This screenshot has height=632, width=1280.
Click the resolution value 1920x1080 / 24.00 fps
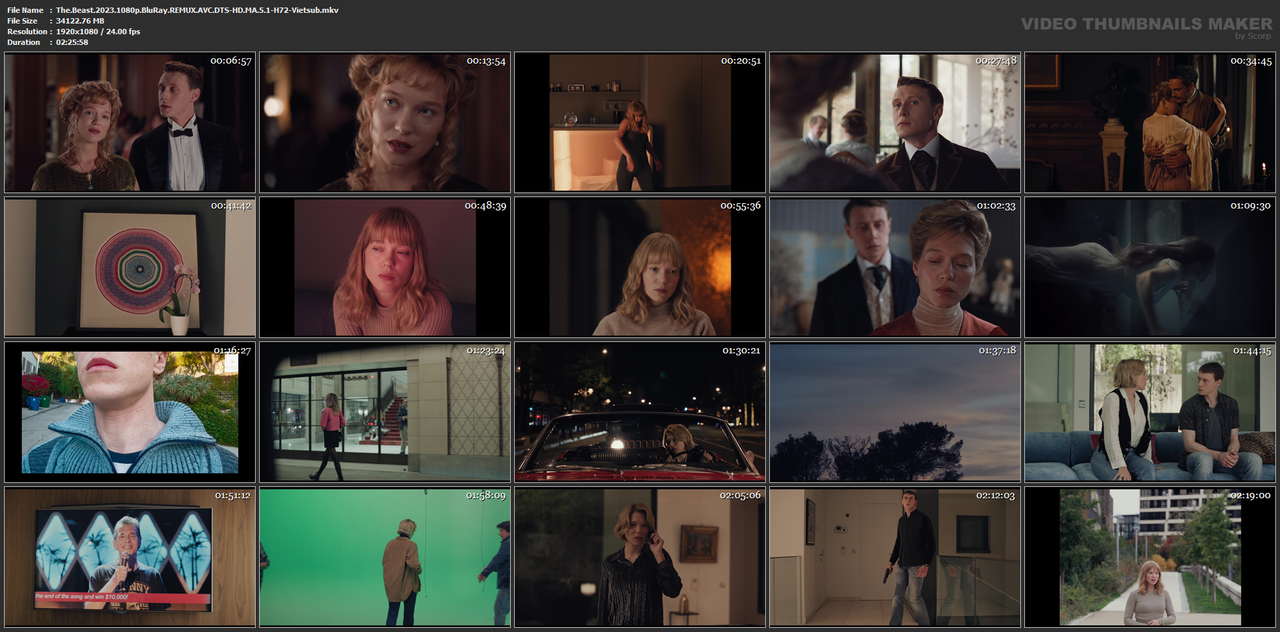coord(98,31)
